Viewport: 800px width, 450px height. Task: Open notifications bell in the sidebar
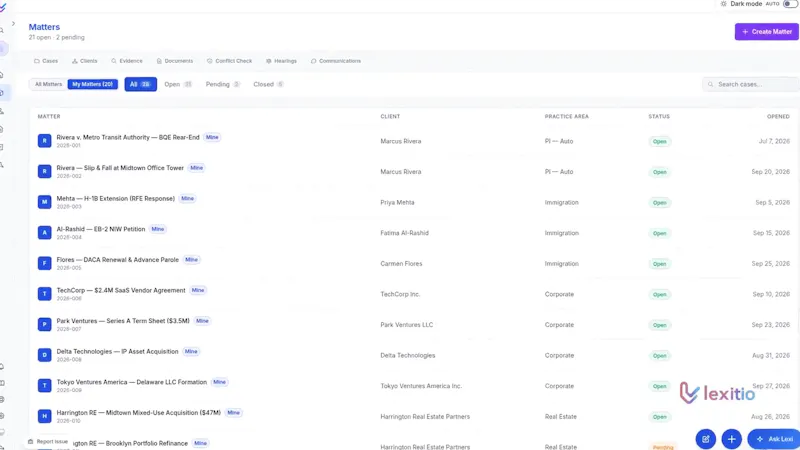tap(2, 367)
